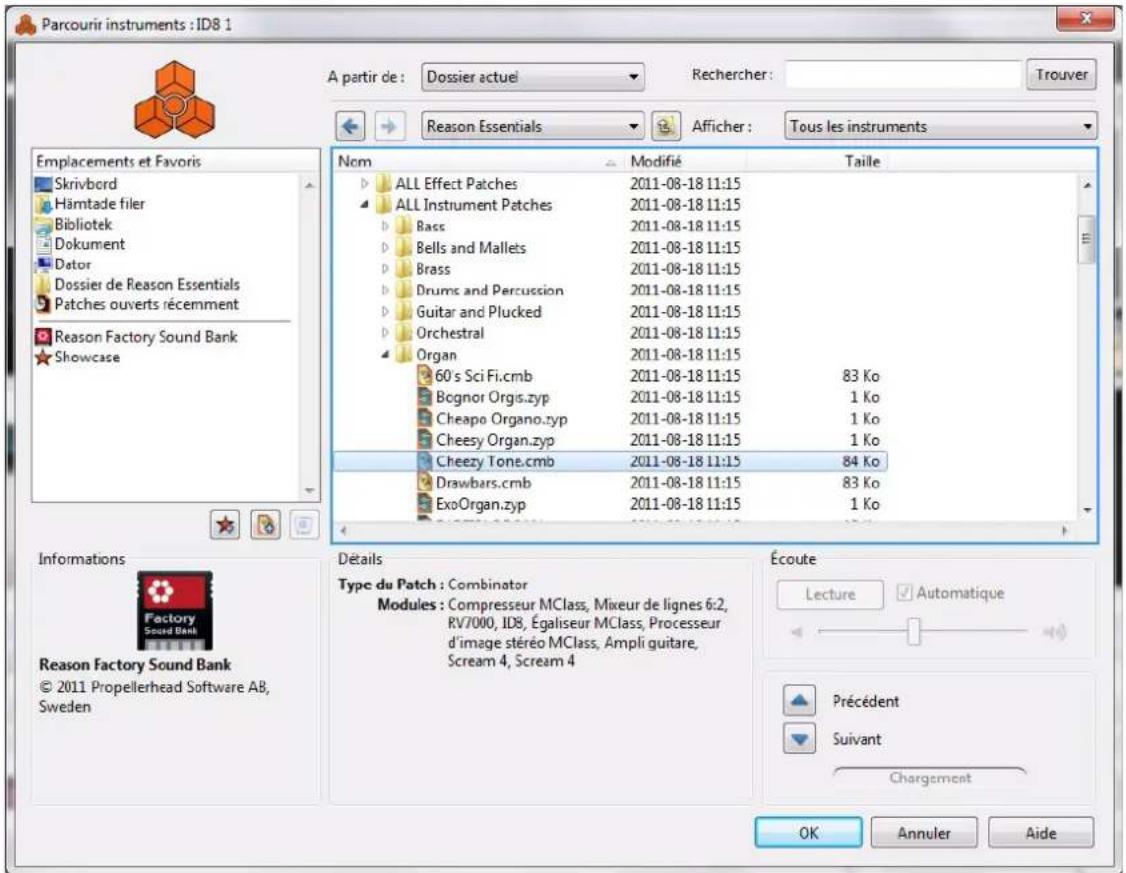
Task: Click into the Rechercher search field
Action: click(902, 74)
